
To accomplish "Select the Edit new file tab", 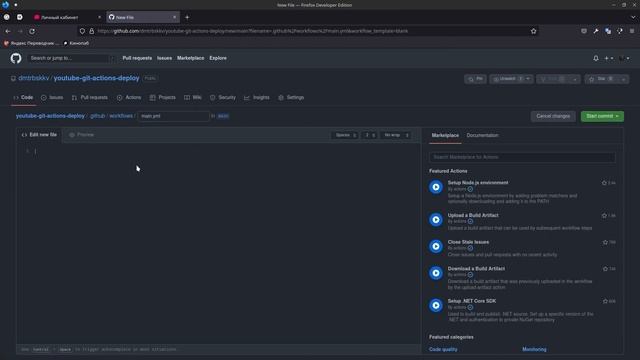I will coord(39,135).
